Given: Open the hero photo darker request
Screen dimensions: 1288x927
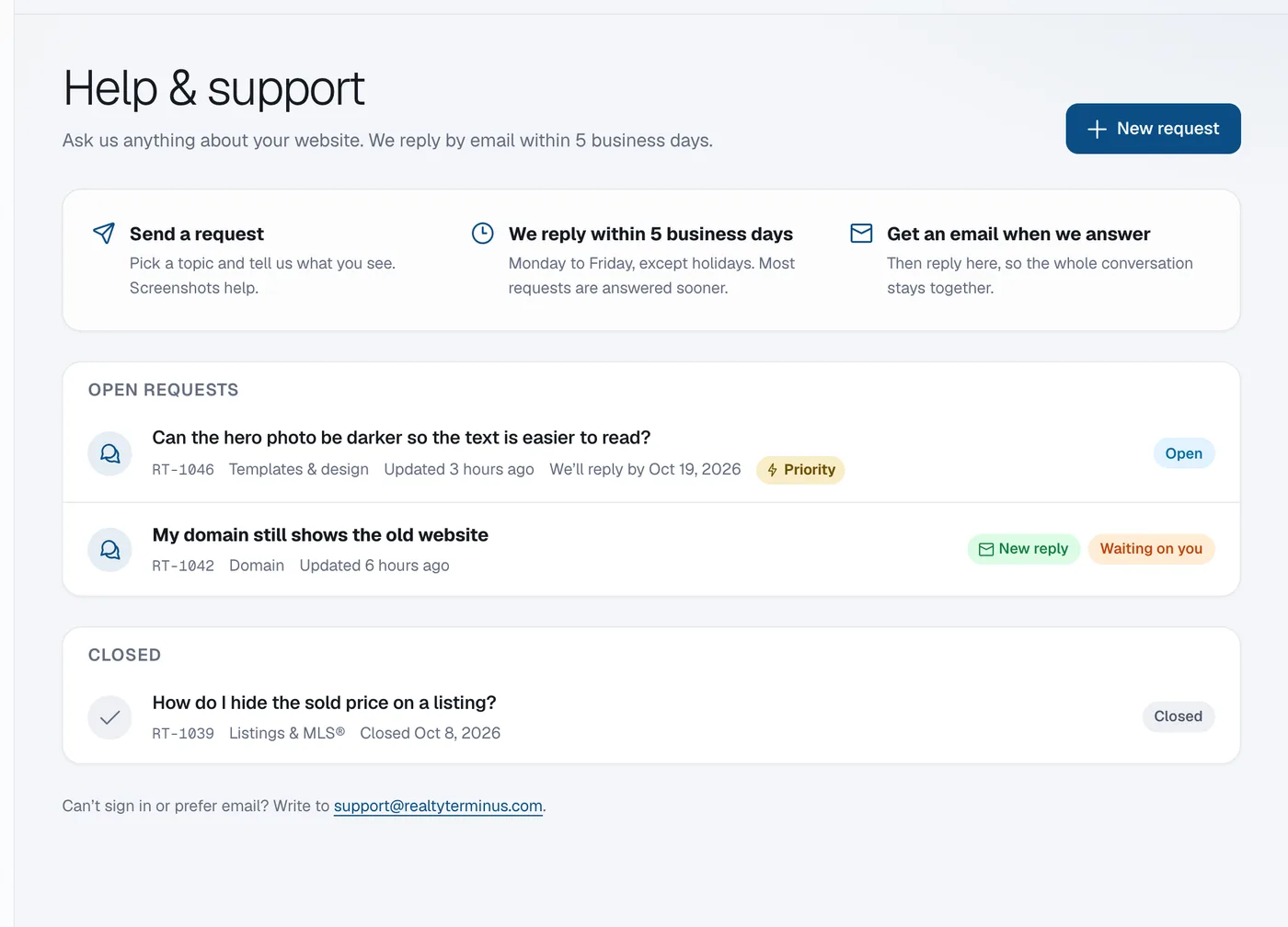Looking at the screenshot, I should [651, 453].
